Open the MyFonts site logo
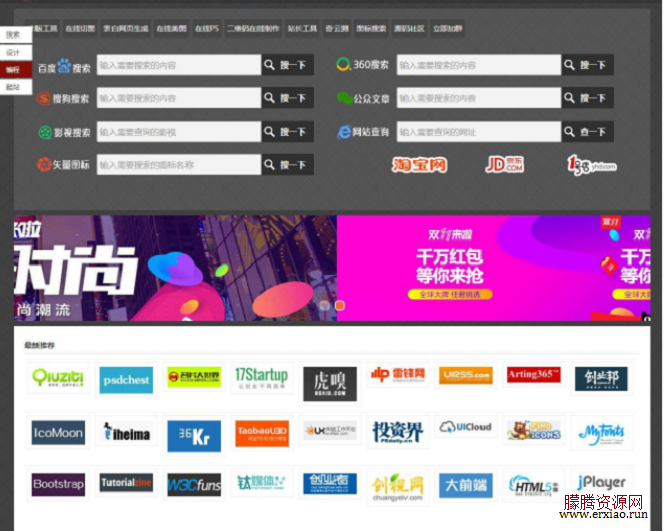Viewport: 666px width, 531px height. click(602, 434)
